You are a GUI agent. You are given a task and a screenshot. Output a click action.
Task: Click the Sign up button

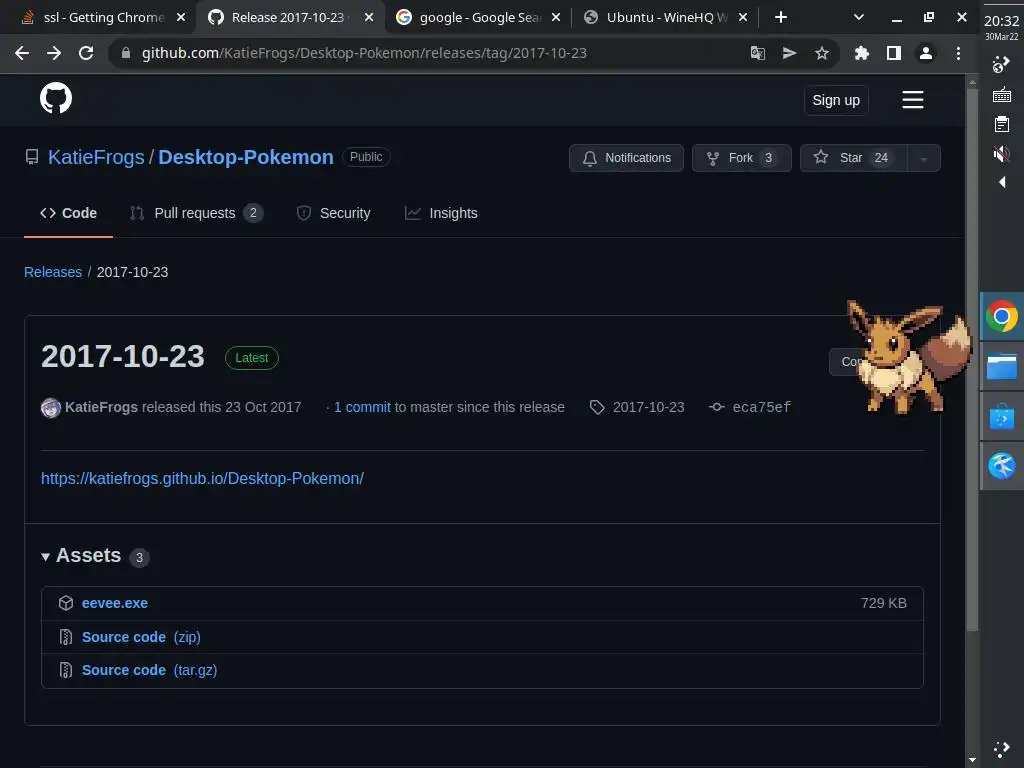tap(836, 100)
